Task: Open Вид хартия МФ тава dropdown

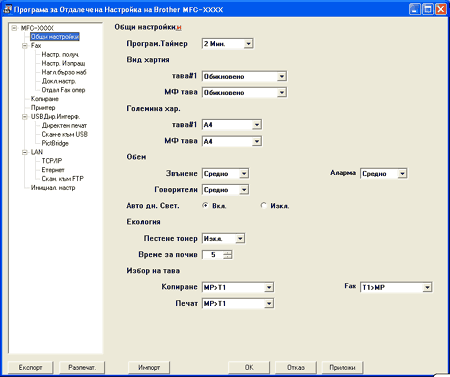Action: 244,92
